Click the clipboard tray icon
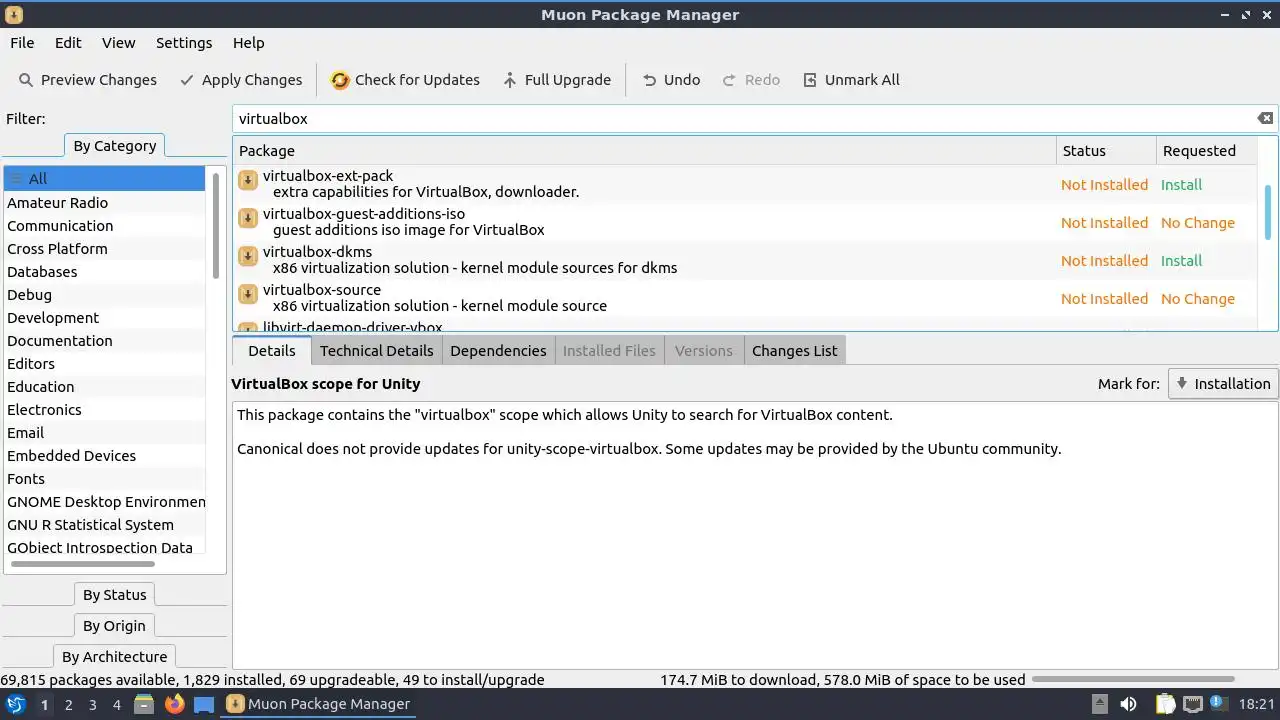Image resolution: width=1280 pixels, height=720 pixels. 1165,704
